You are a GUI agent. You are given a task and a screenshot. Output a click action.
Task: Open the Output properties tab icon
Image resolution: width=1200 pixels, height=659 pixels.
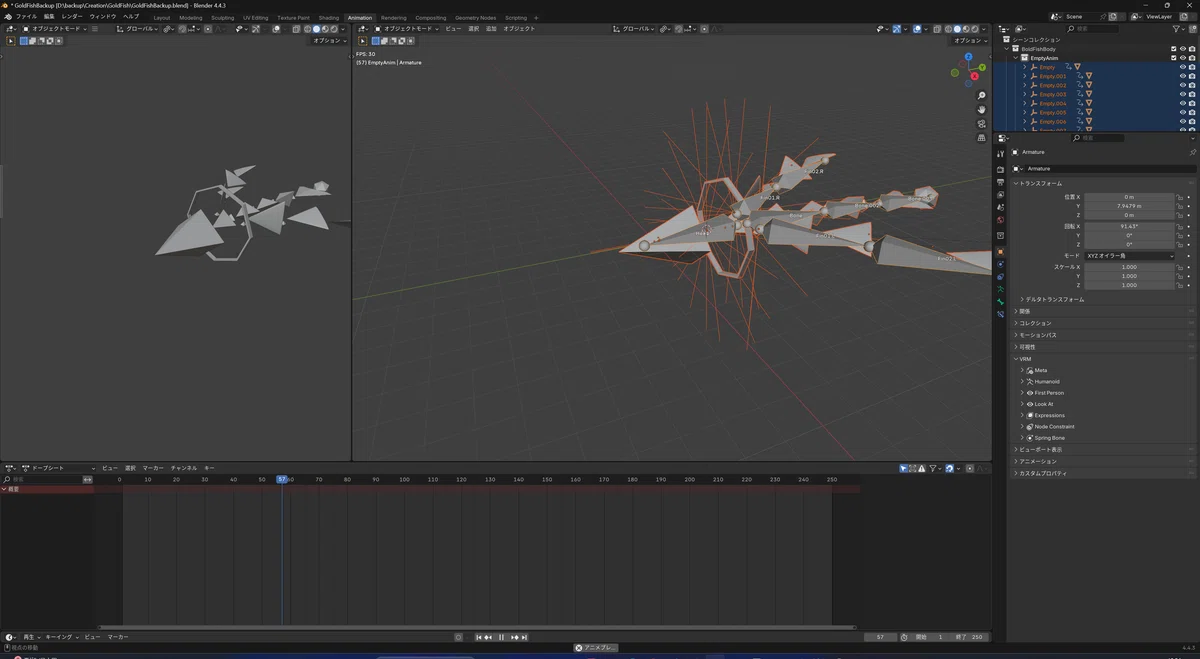tap(1000, 182)
